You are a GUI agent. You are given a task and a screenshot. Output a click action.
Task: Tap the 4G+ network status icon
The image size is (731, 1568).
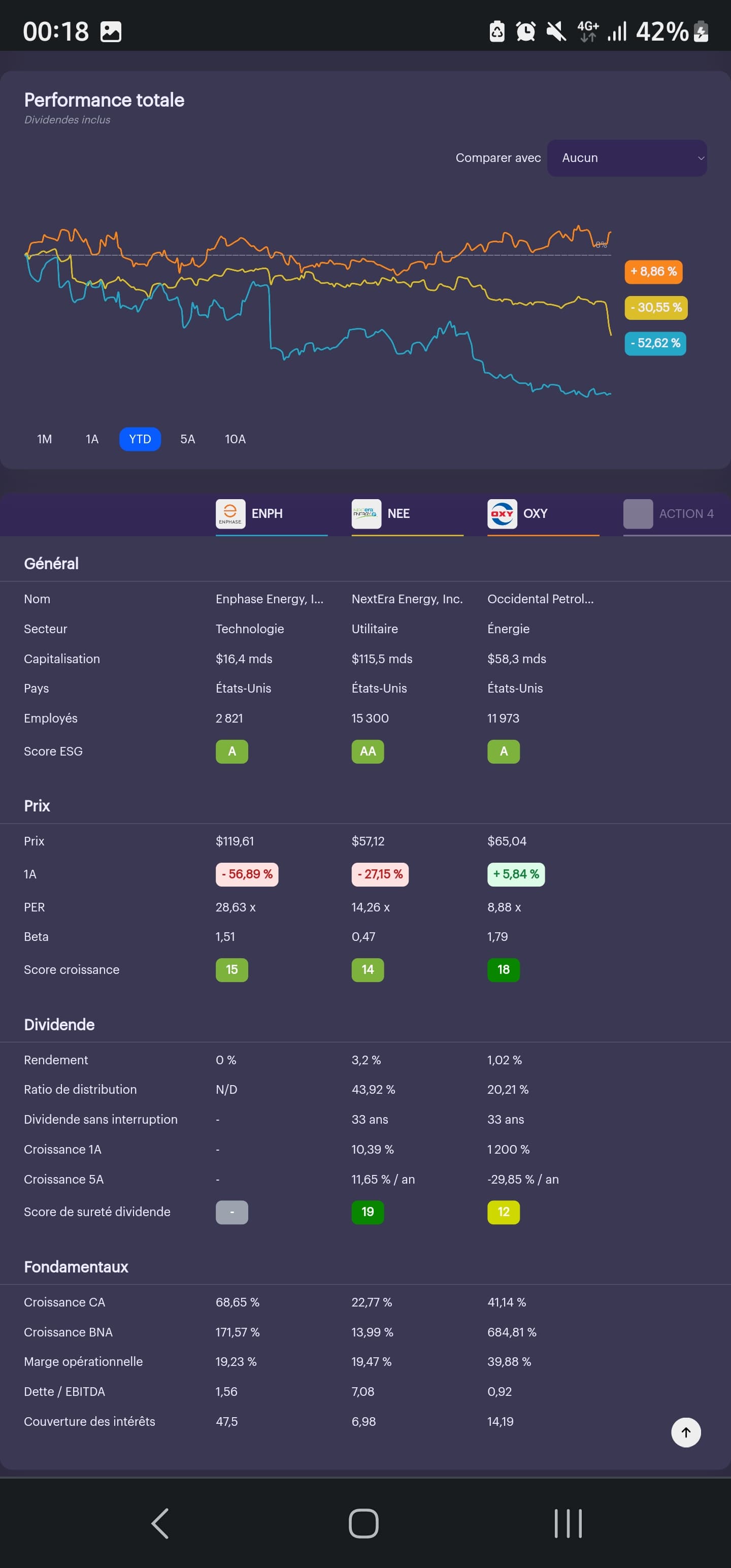(x=588, y=31)
